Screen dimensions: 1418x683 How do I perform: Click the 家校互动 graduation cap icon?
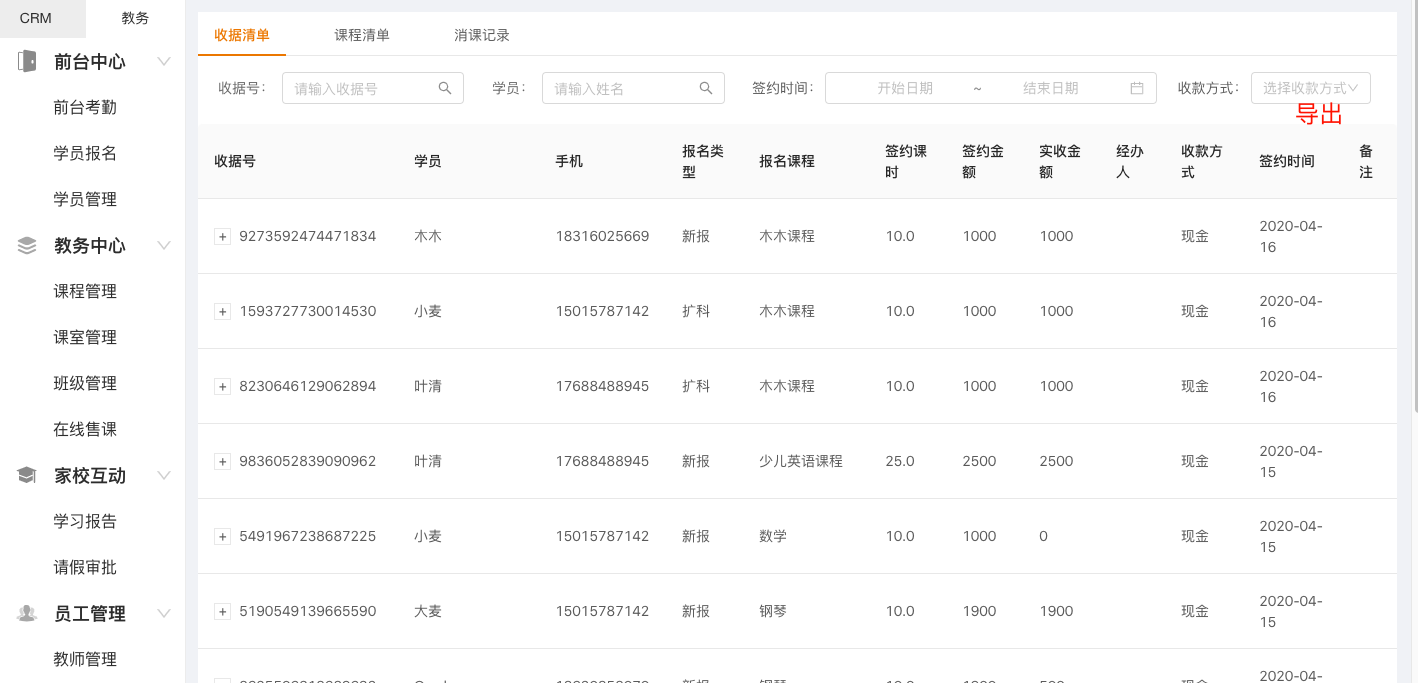tap(27, 475)
